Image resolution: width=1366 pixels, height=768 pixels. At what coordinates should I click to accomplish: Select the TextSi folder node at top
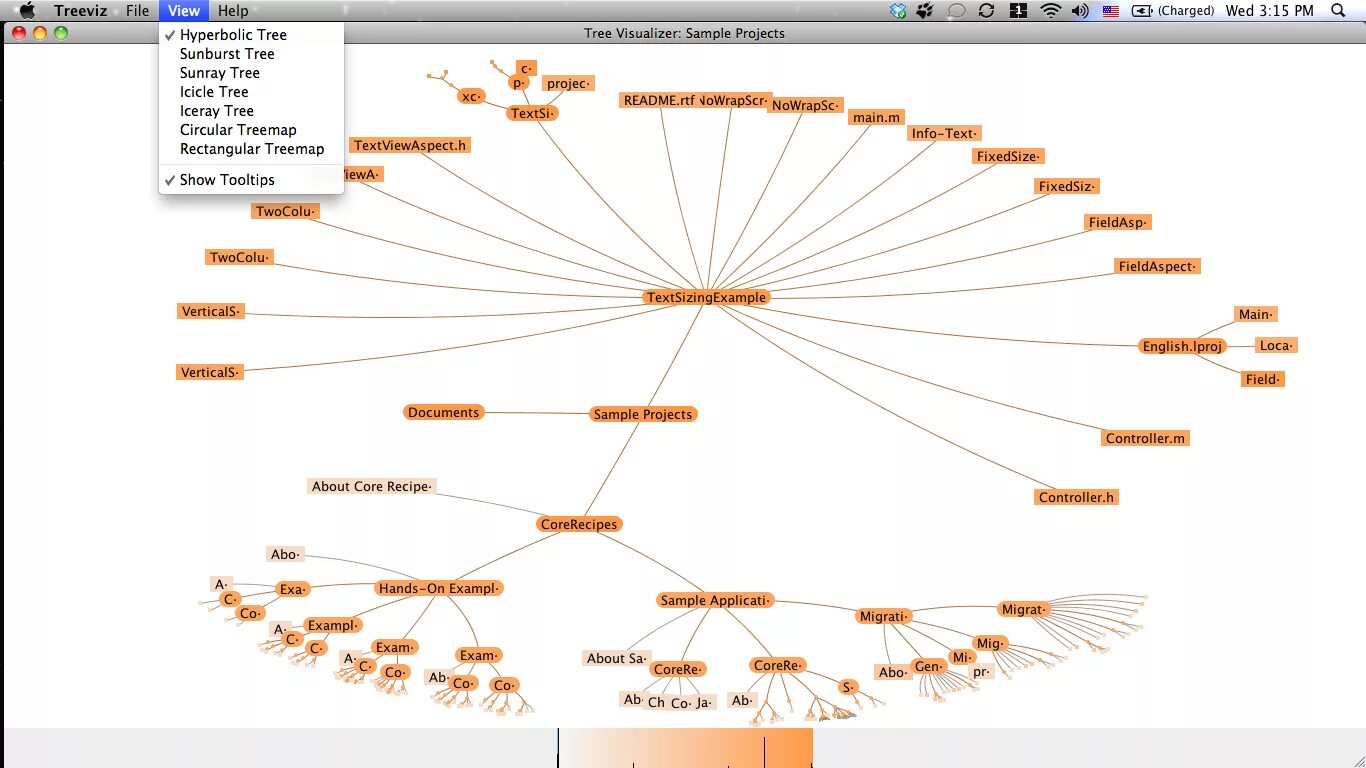point(532,113)
